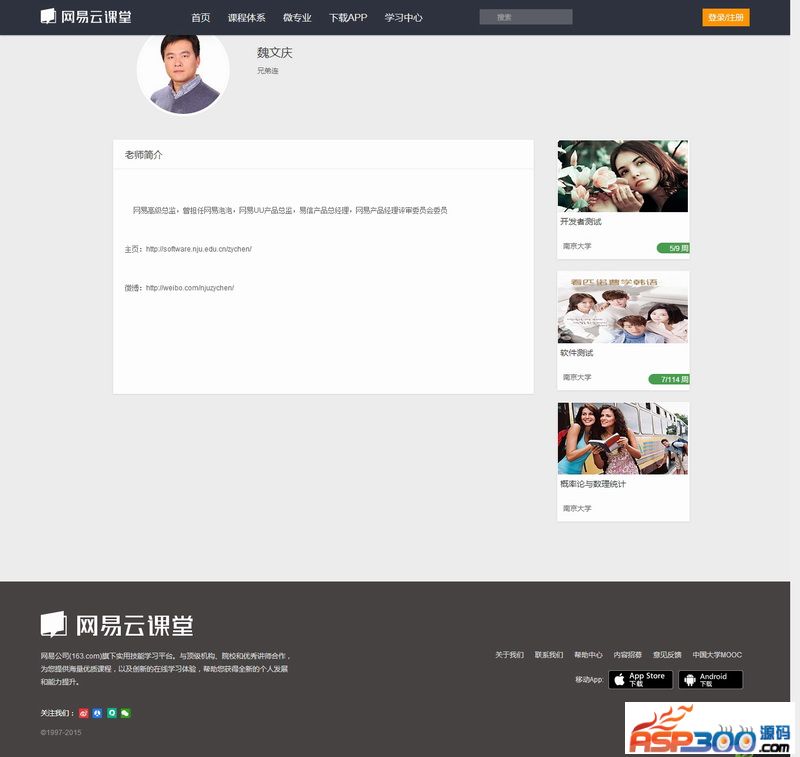
Task: Open the 联系我们 footer link
Action: point(549,654)
